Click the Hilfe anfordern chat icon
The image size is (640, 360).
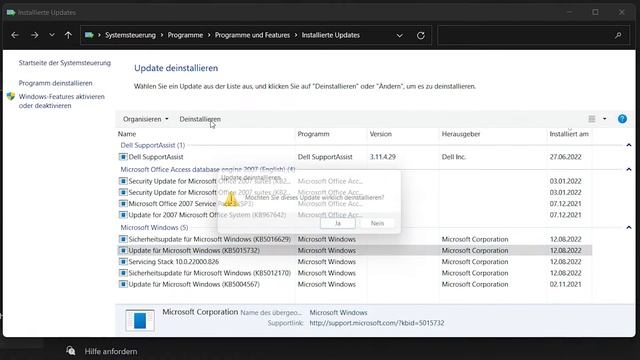[x=71, y=351]
